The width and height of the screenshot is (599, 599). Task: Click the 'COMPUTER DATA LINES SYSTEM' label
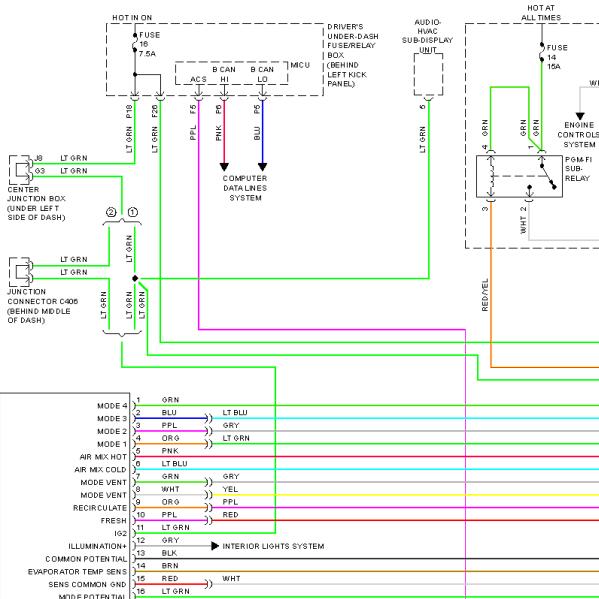[245, 188]
